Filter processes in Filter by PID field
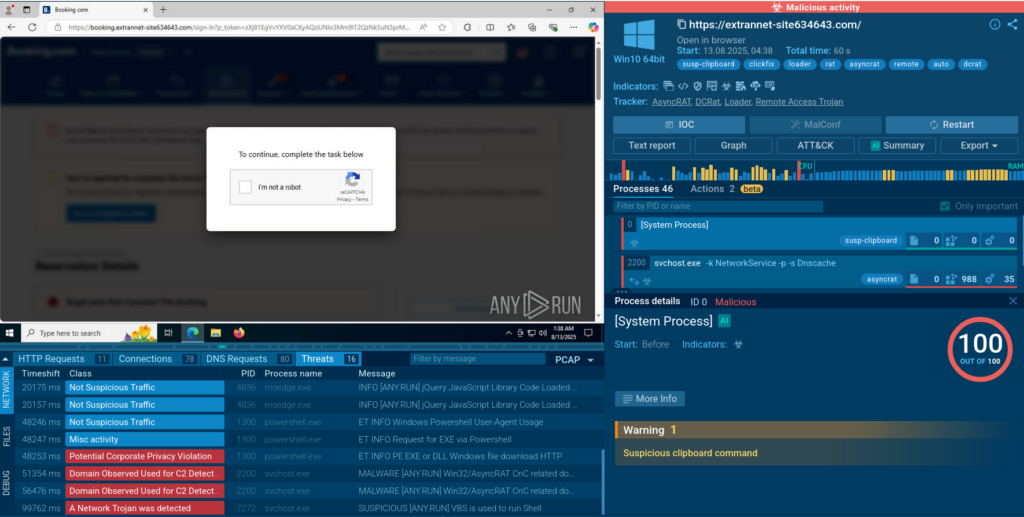Viewport: 1024px width, 517px height. (x=718, y=206)
